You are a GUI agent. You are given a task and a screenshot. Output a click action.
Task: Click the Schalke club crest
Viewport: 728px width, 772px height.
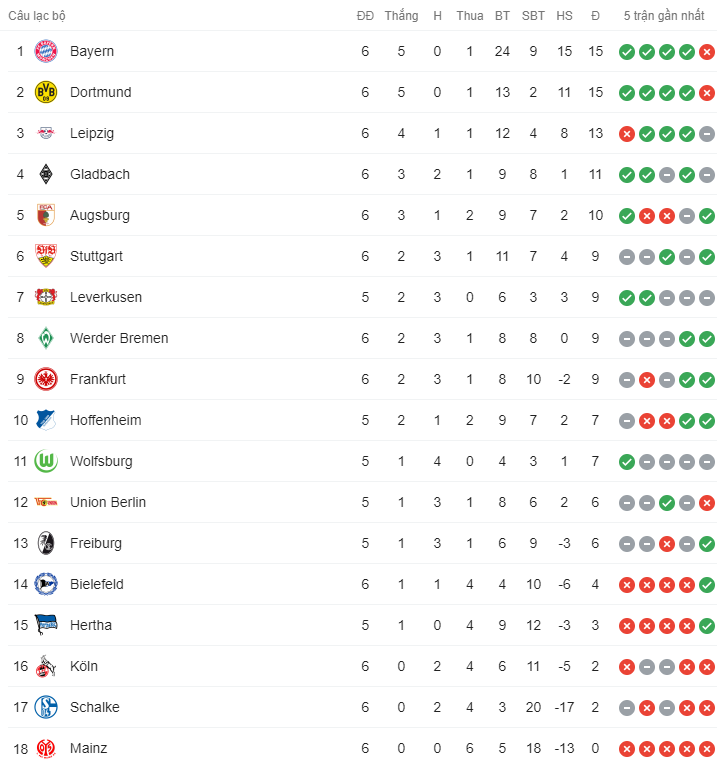click(46, 708)
